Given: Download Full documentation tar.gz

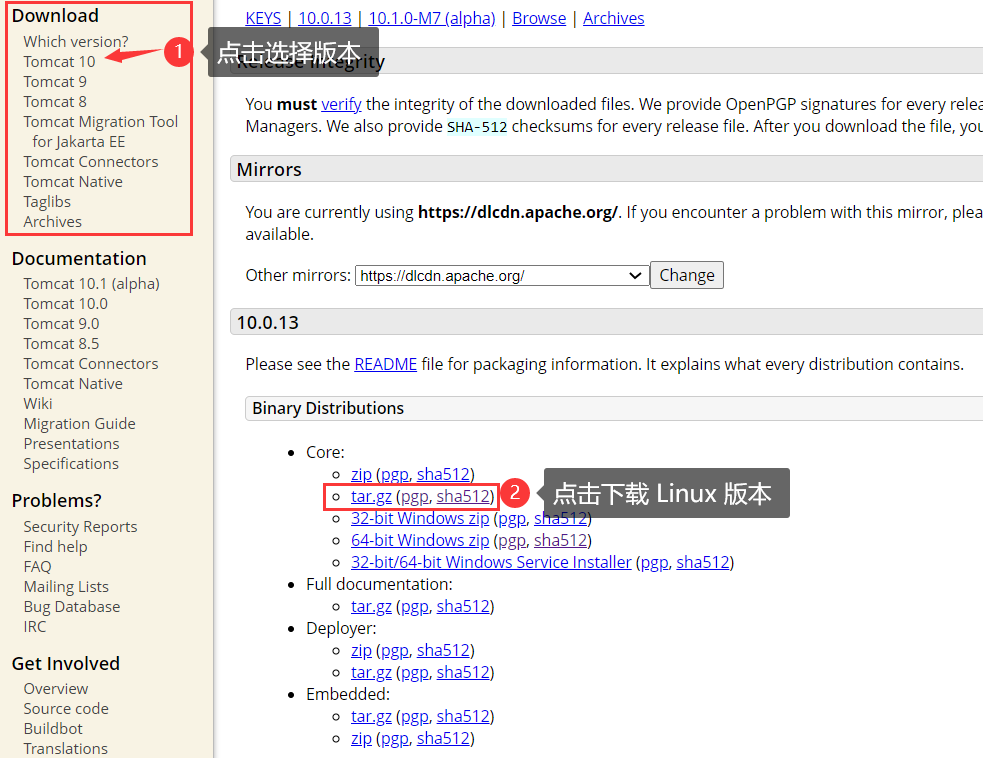Looking at the screenshot, I should click(371, 606).
